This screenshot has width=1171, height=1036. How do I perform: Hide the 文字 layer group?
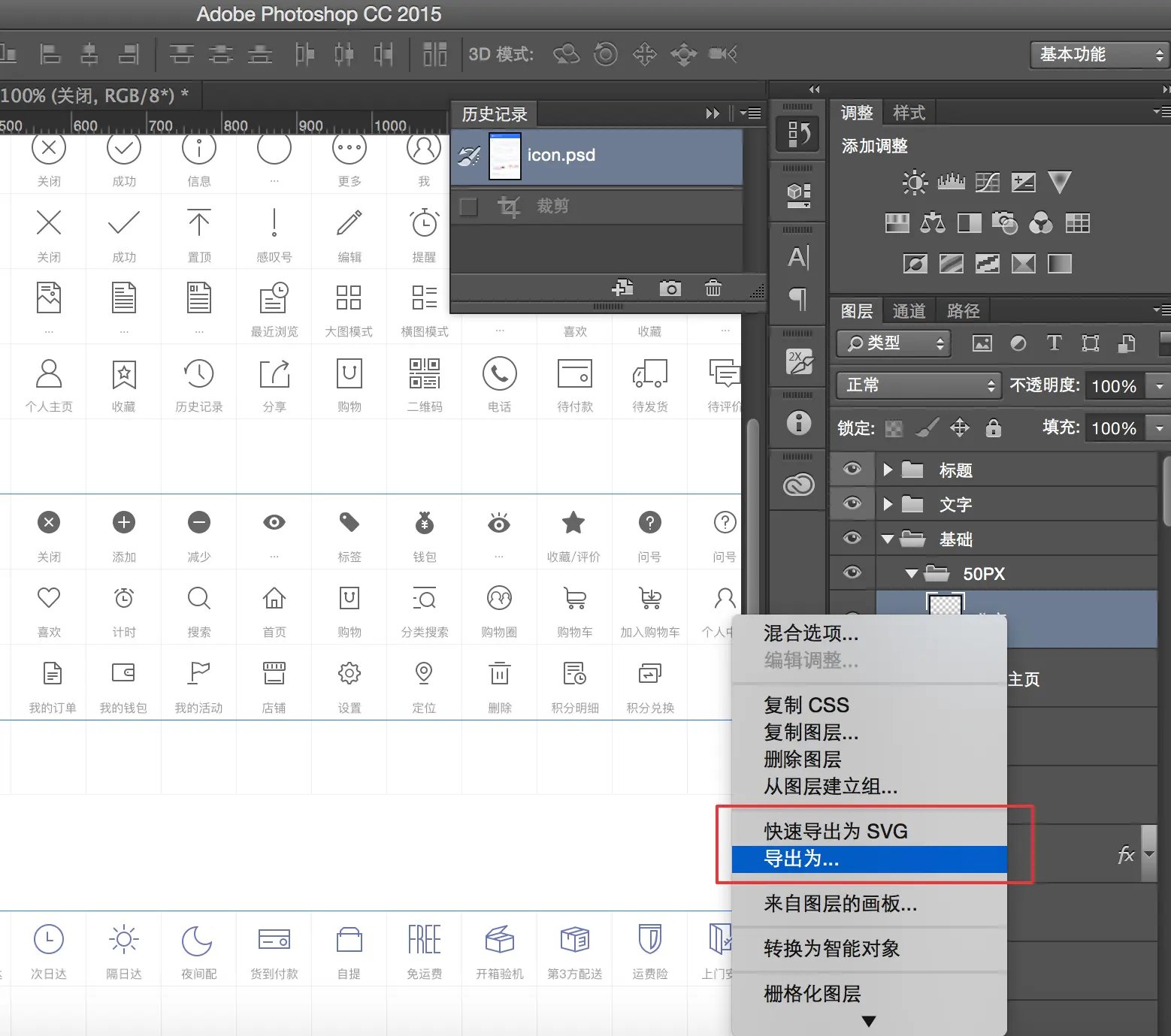click(x=852, y=504)
